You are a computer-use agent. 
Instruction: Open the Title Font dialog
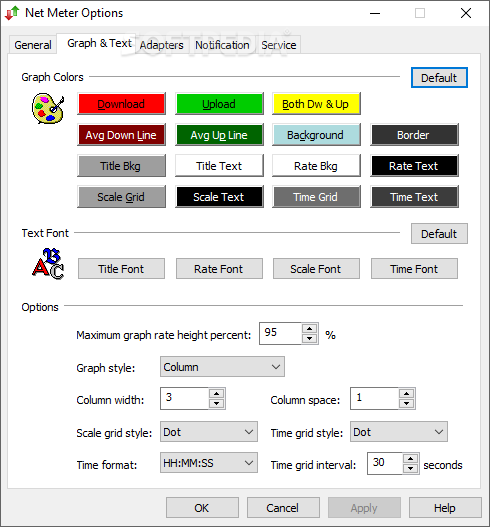point(121,269)
